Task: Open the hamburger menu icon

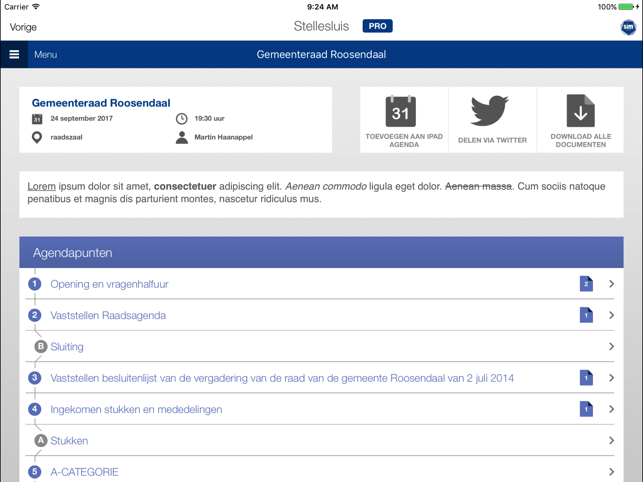Action: (14, 54)
